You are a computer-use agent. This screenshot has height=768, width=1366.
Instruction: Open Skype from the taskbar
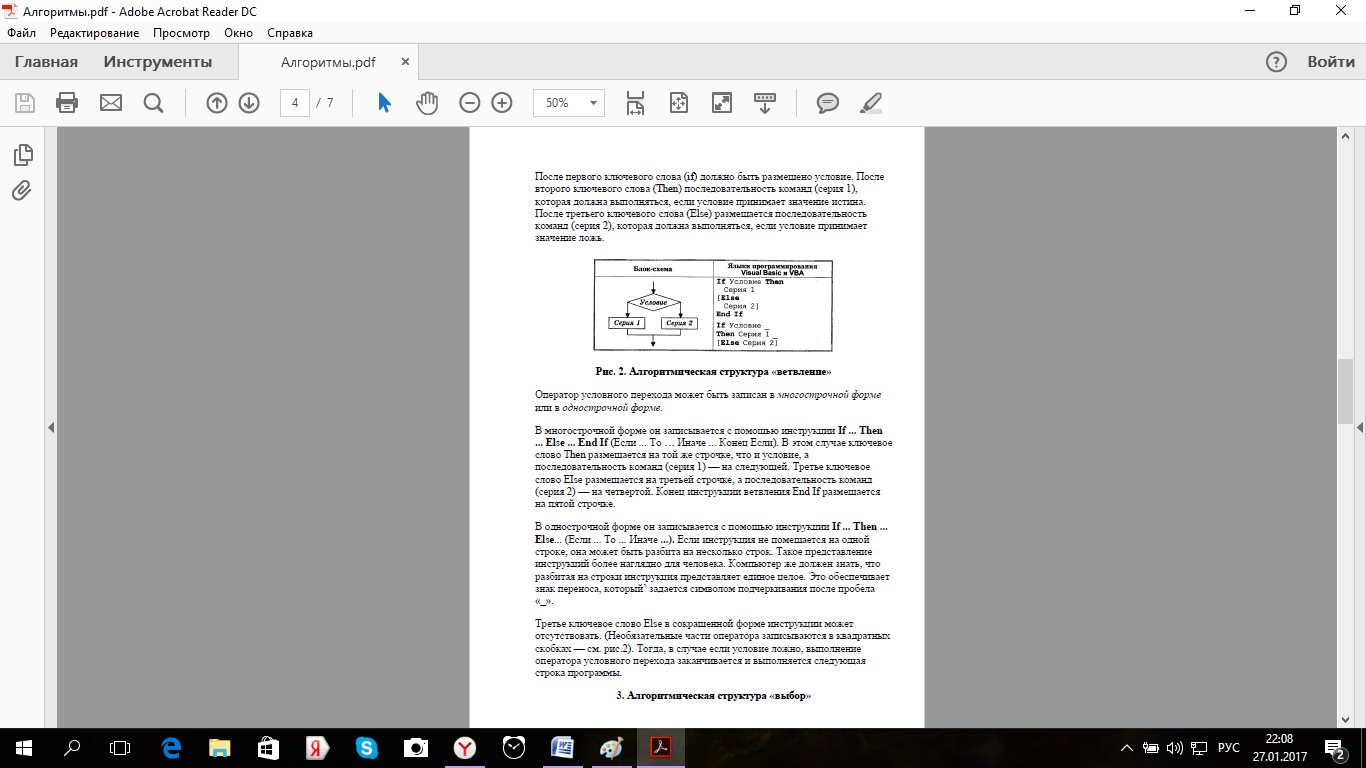coord(367,748)
